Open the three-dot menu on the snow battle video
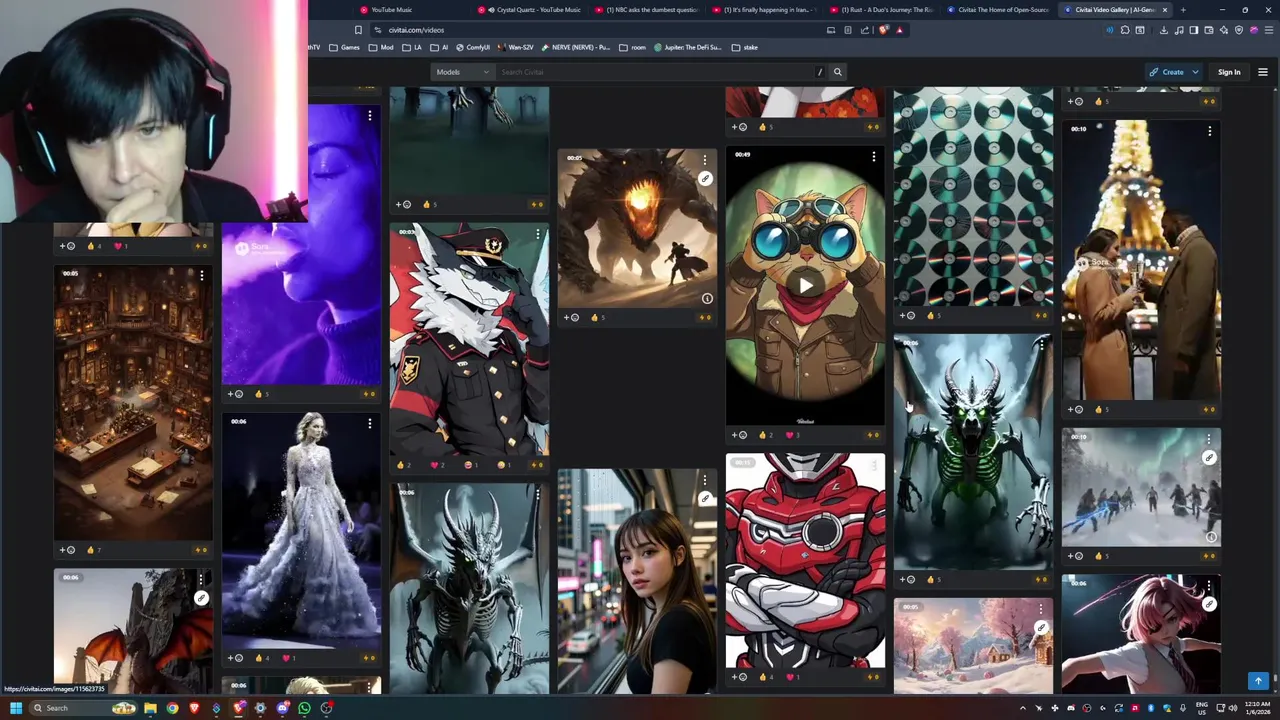Screen dimensions: 1280x720 point(1209,439)
